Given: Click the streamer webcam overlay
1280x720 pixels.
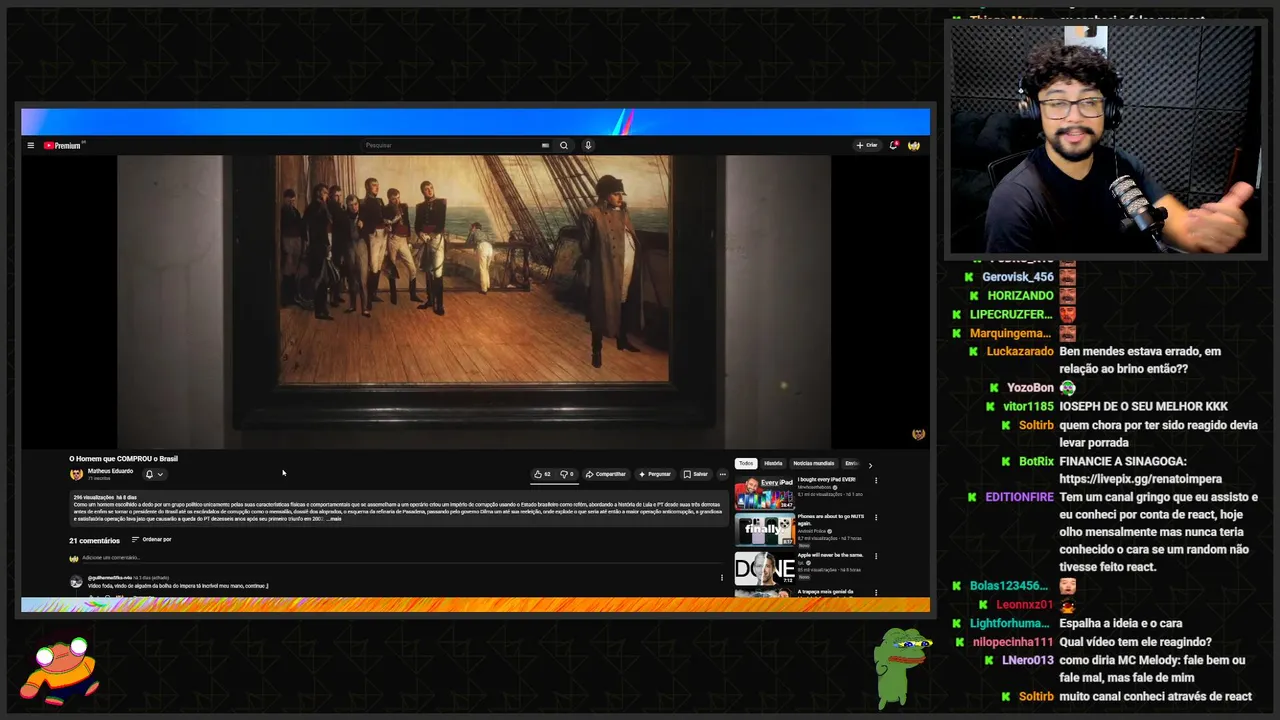Looking at the screenshot, I should coord(1105,140).
